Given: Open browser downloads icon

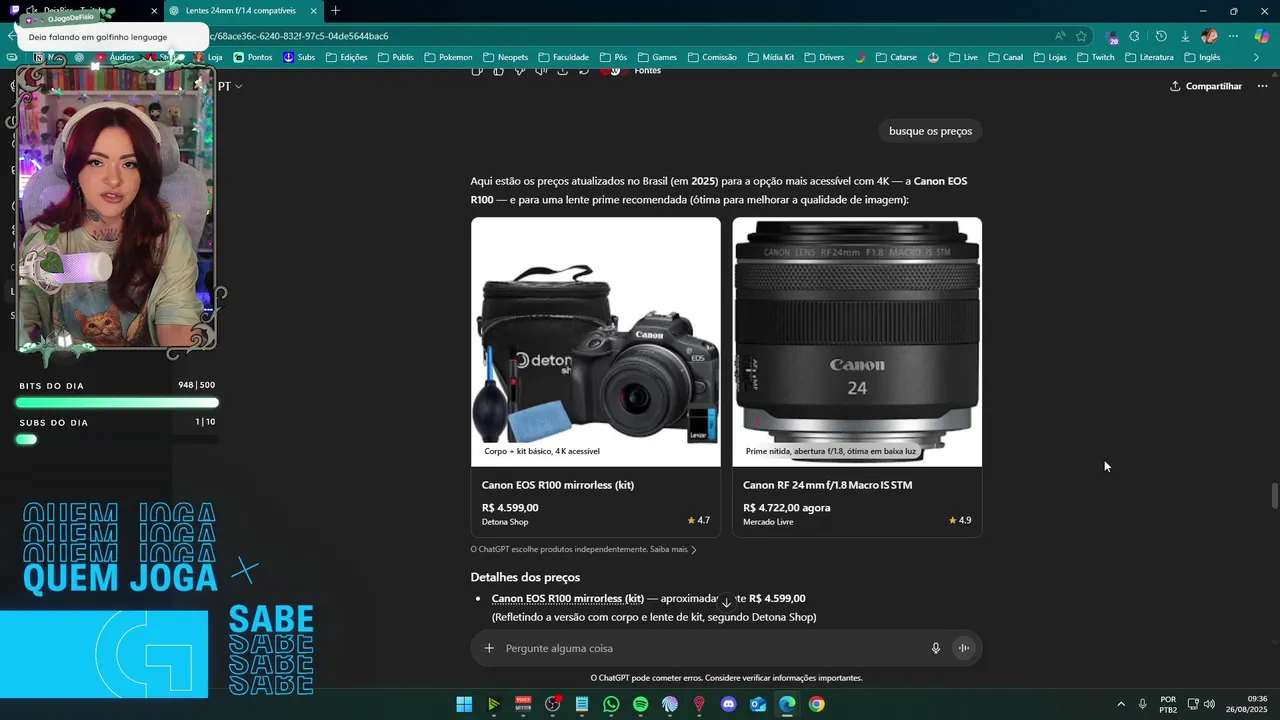Looking at the screenshot, I should [x=1185, y=36].
